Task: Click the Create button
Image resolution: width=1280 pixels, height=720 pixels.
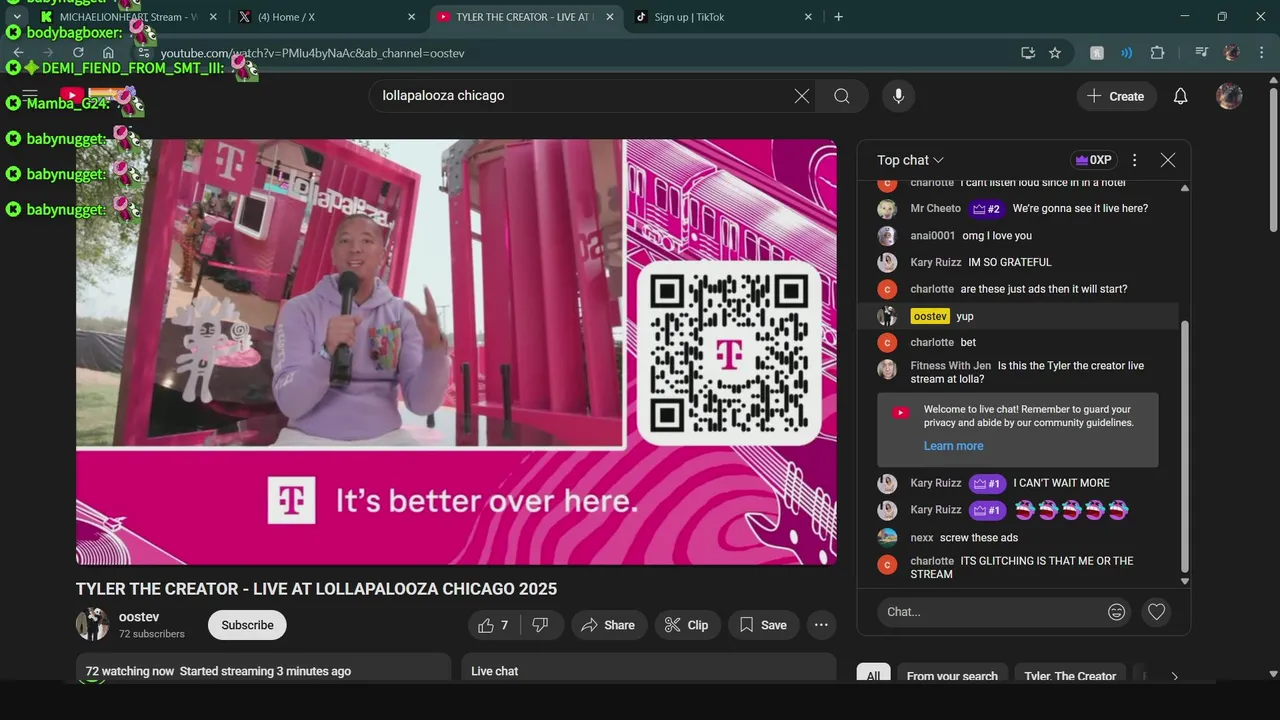Action: pos(1116,96)
